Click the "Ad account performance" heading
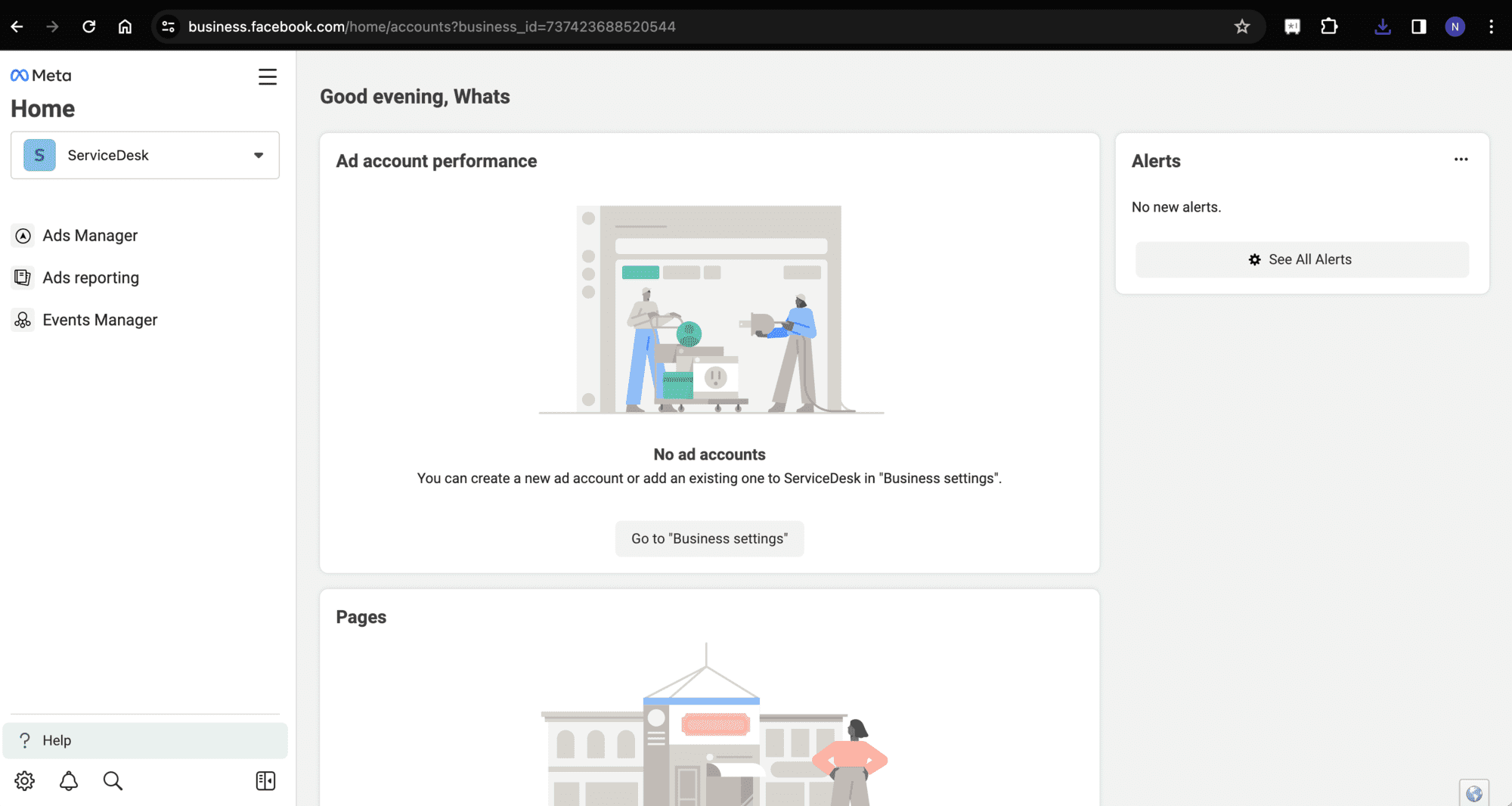 436,161
